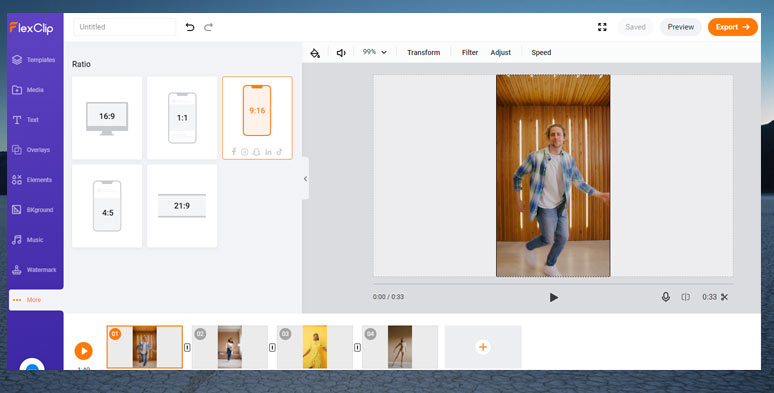Toggle the clip volume icon

[341, 53]
